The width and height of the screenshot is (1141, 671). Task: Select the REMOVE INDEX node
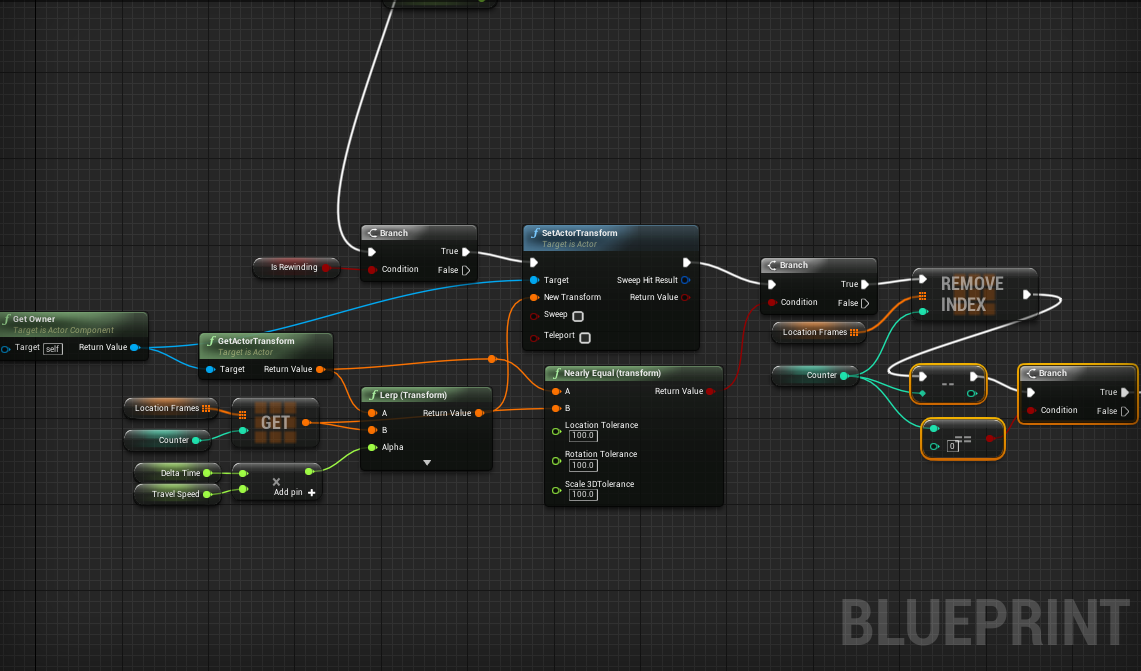coord(975,295)
